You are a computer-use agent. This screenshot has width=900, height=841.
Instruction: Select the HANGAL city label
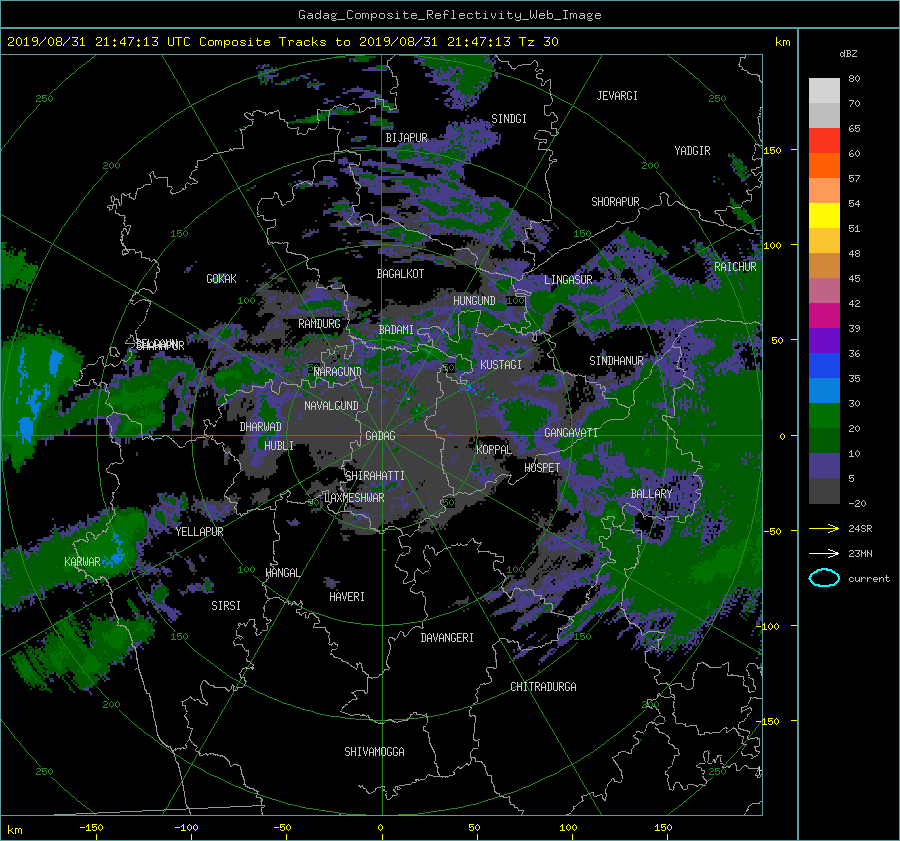pos(283,573)
